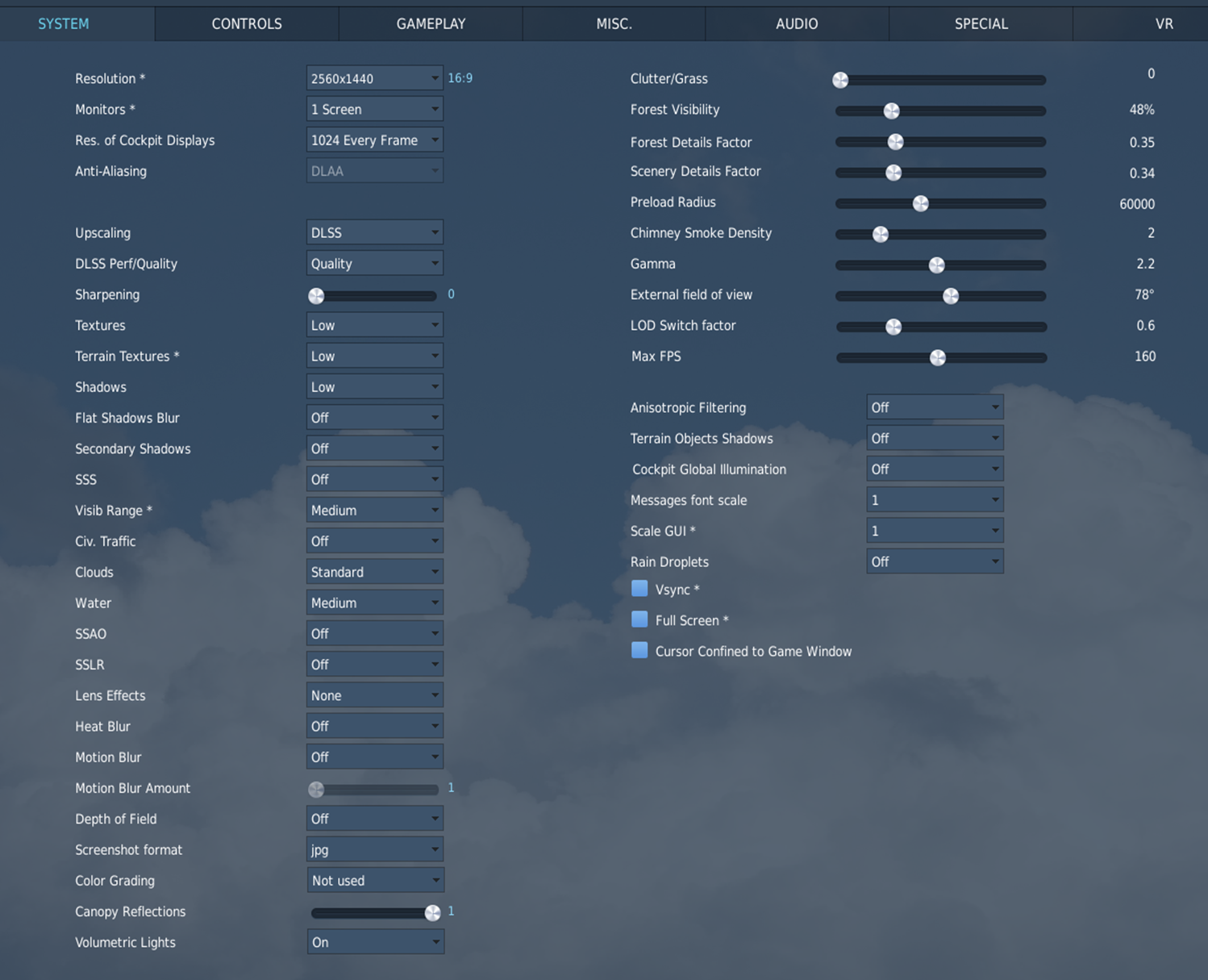Change the Scale GUI dropdown
The width and height of the screenshot is (1208, 980).
tap(935, 531)
